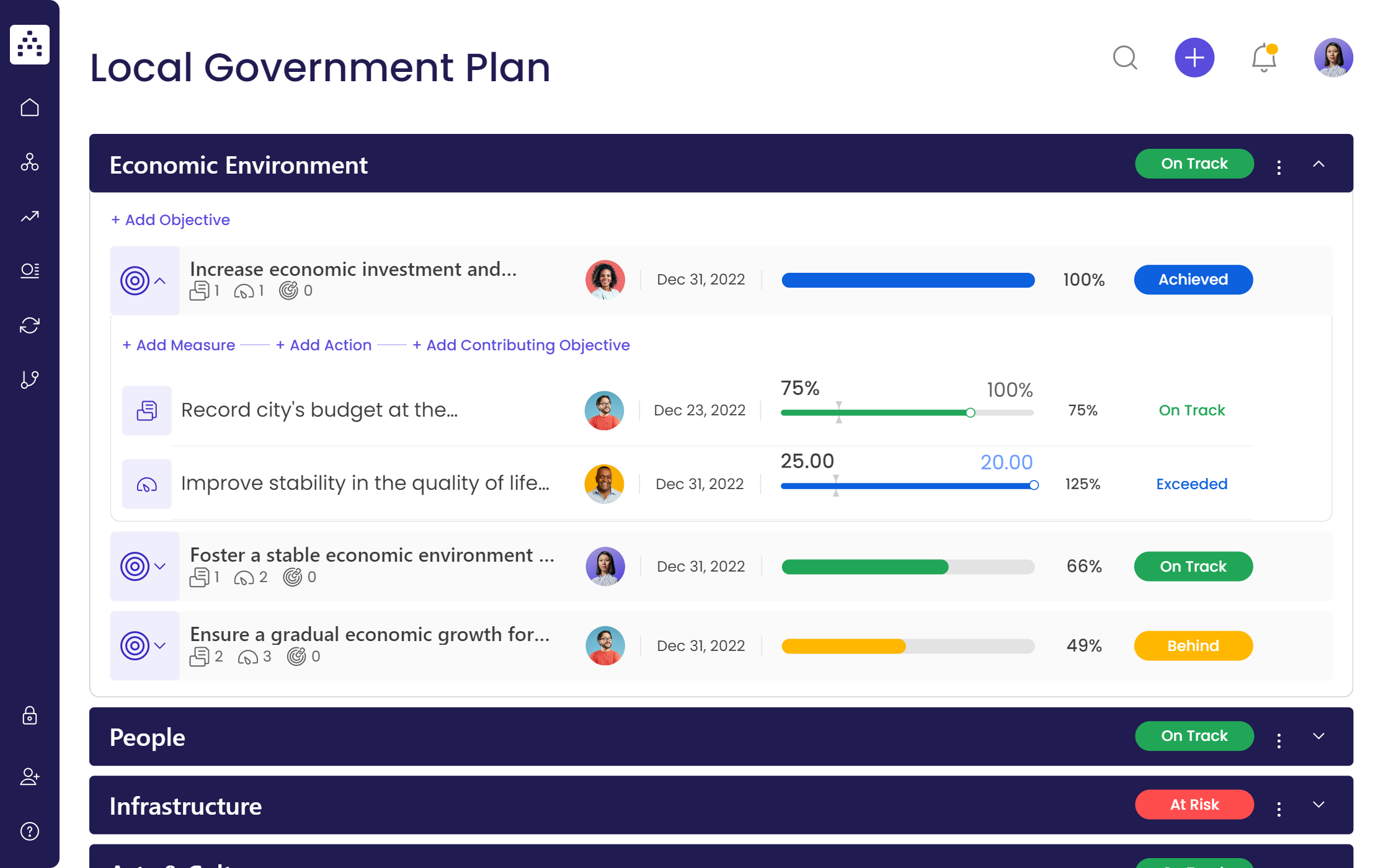Open your profile avatar at top right
This screenshot has height=868, width=1383.
(1333, 58)
